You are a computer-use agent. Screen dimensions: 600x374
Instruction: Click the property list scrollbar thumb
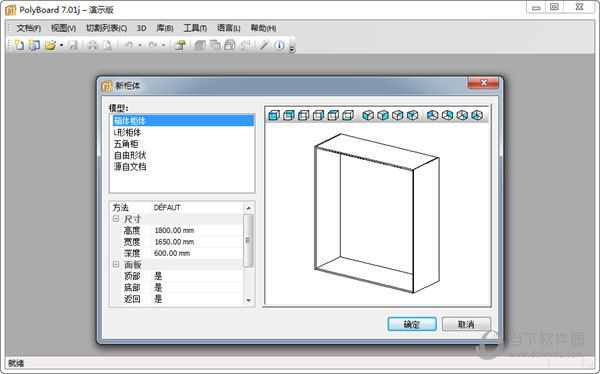point(248,240)
